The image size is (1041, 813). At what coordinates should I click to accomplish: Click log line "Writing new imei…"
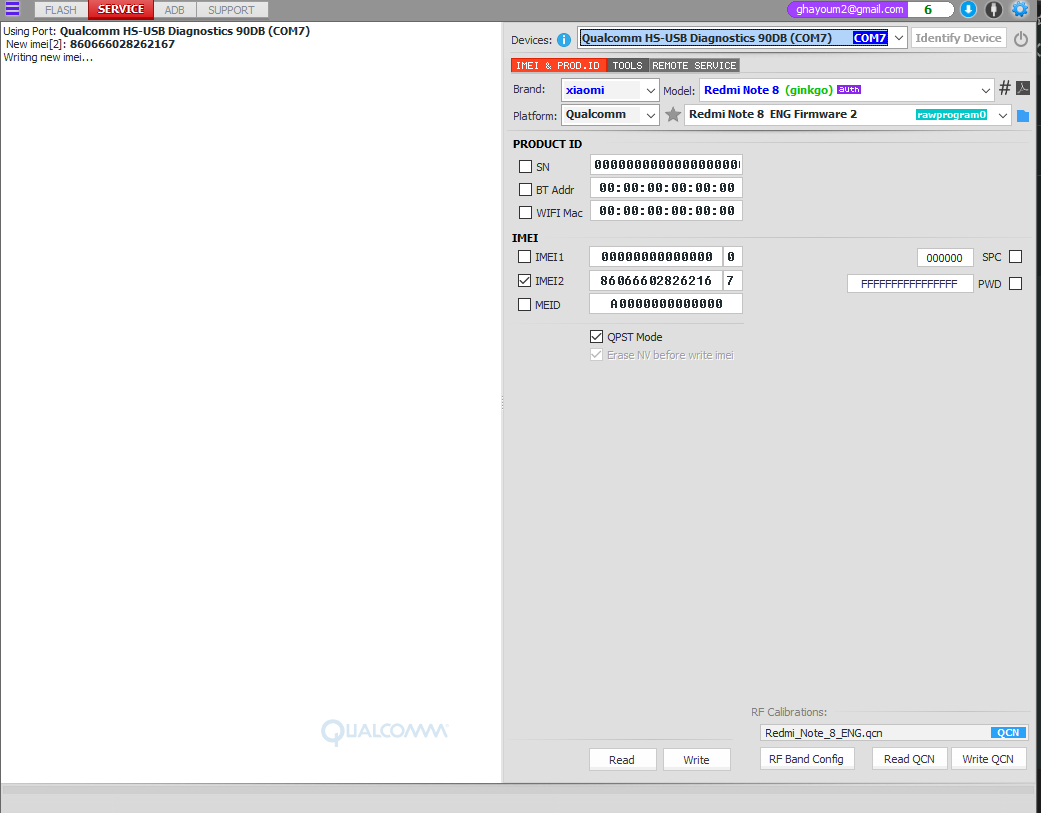point(48,57)
